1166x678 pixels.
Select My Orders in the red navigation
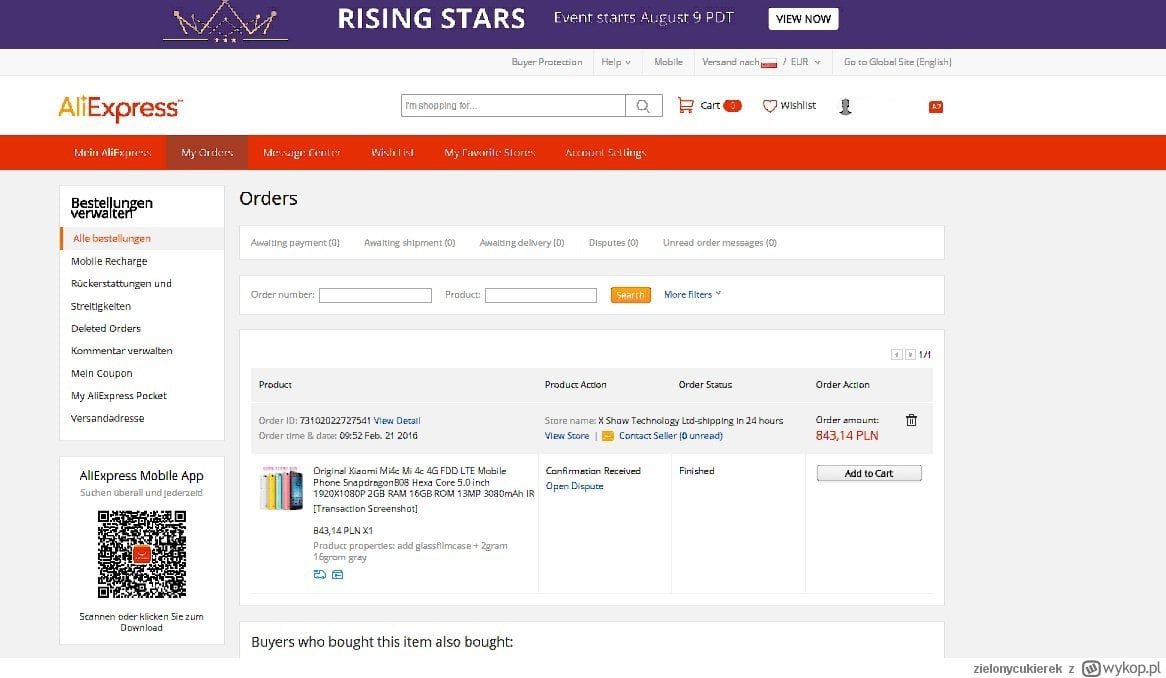(207, 152)
